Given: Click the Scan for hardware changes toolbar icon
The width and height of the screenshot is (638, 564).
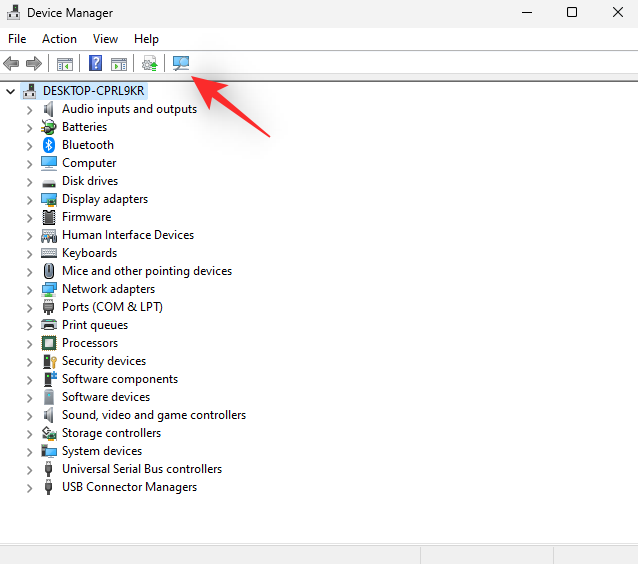Looking at the screenshot, I should click(x=181, y=64).
